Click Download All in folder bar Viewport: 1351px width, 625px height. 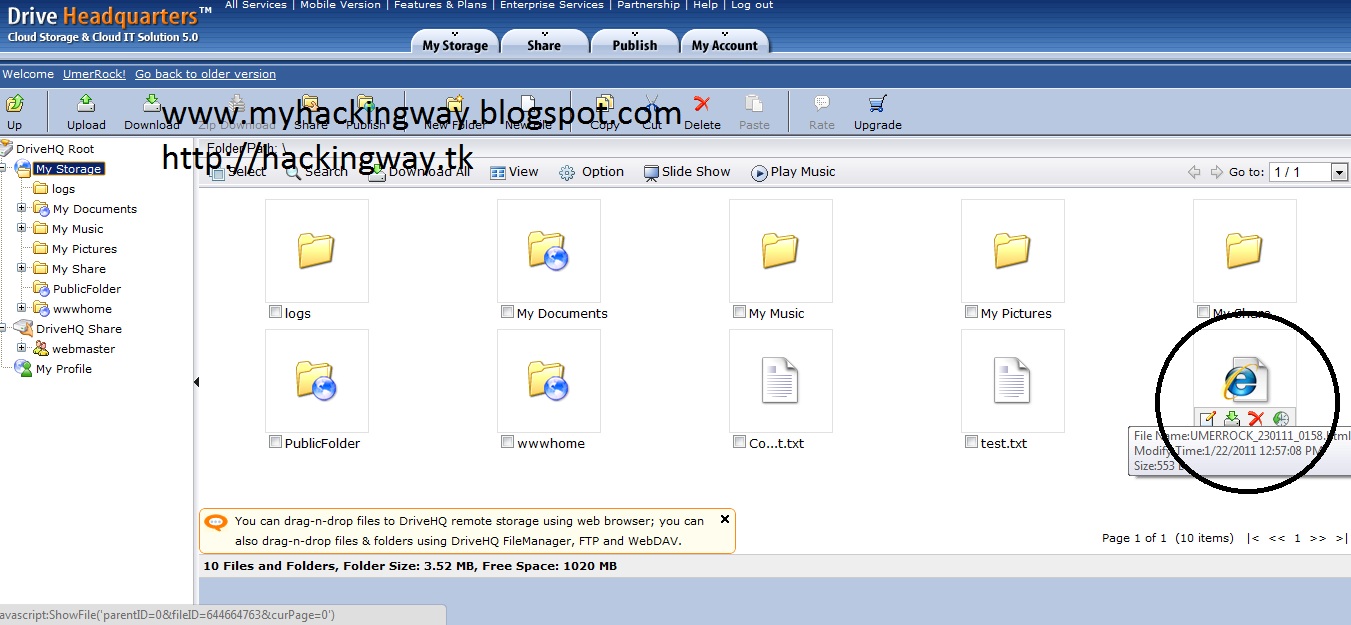[420, 172]
